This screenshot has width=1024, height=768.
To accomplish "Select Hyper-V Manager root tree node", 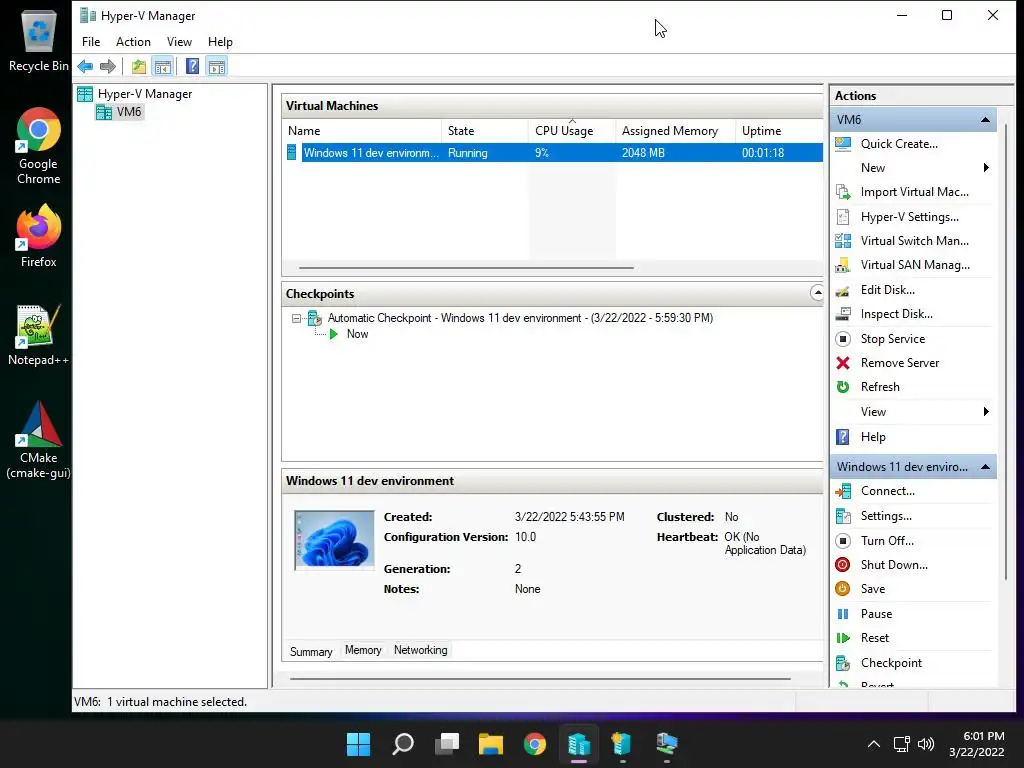I will coord(144,94).
